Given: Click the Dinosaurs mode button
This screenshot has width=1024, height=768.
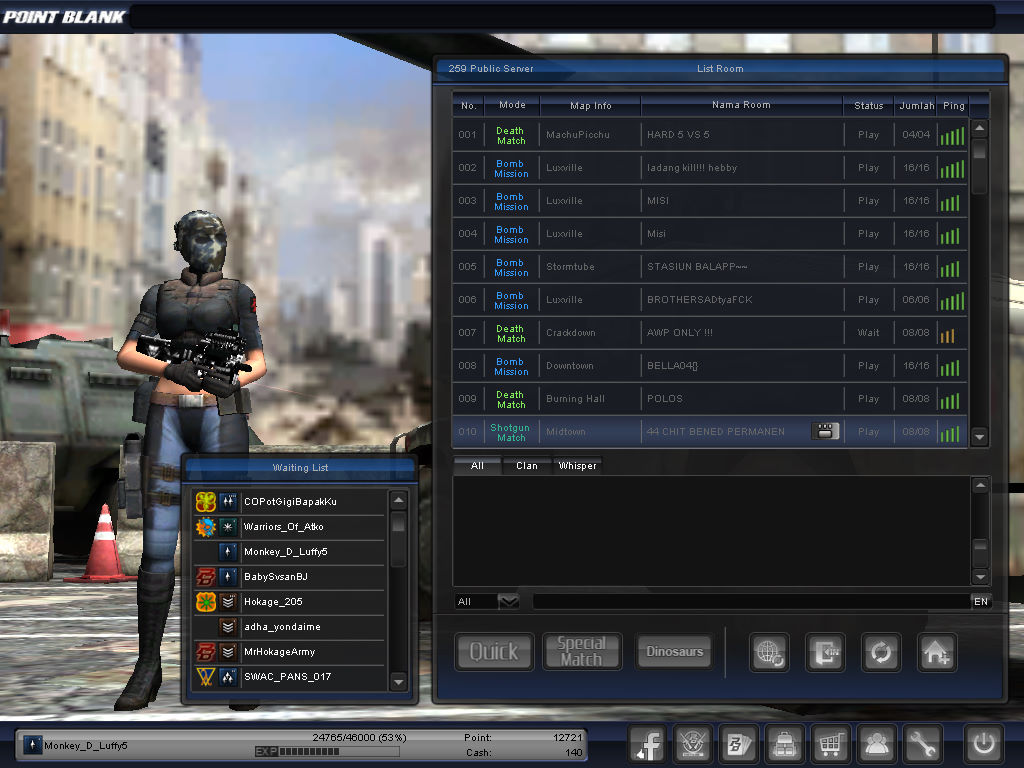Looking at the screenshot, I should (675, 651).
